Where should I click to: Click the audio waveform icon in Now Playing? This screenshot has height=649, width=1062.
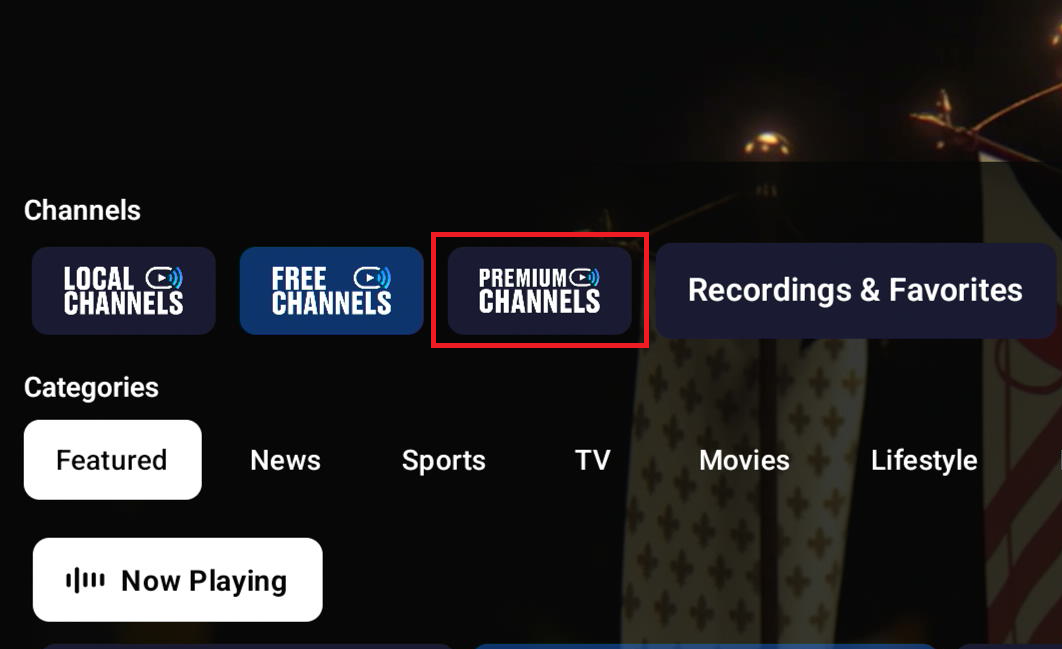85,581
